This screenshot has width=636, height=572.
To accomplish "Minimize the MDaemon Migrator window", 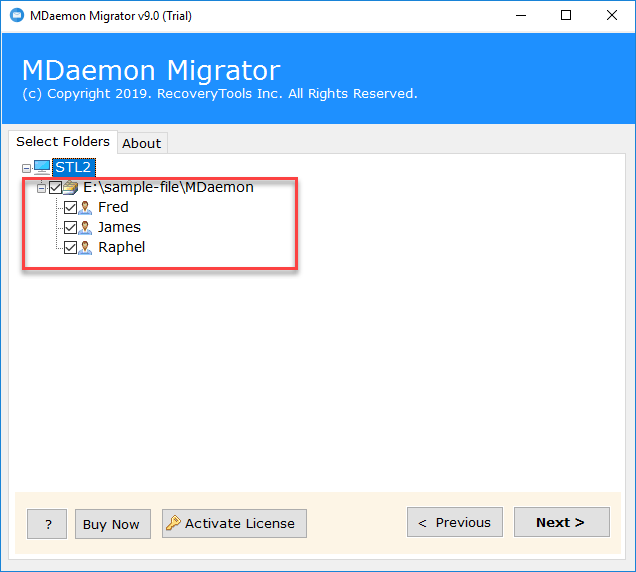I will (x=521, y=15).
